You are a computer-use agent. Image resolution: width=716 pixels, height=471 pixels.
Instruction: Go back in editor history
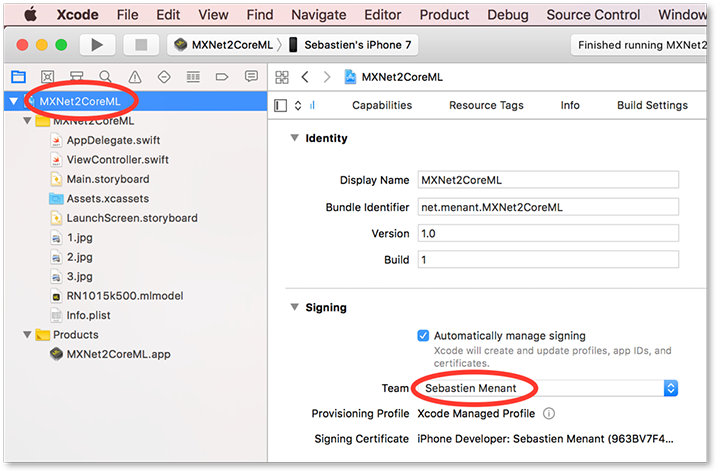pos(305,77)
